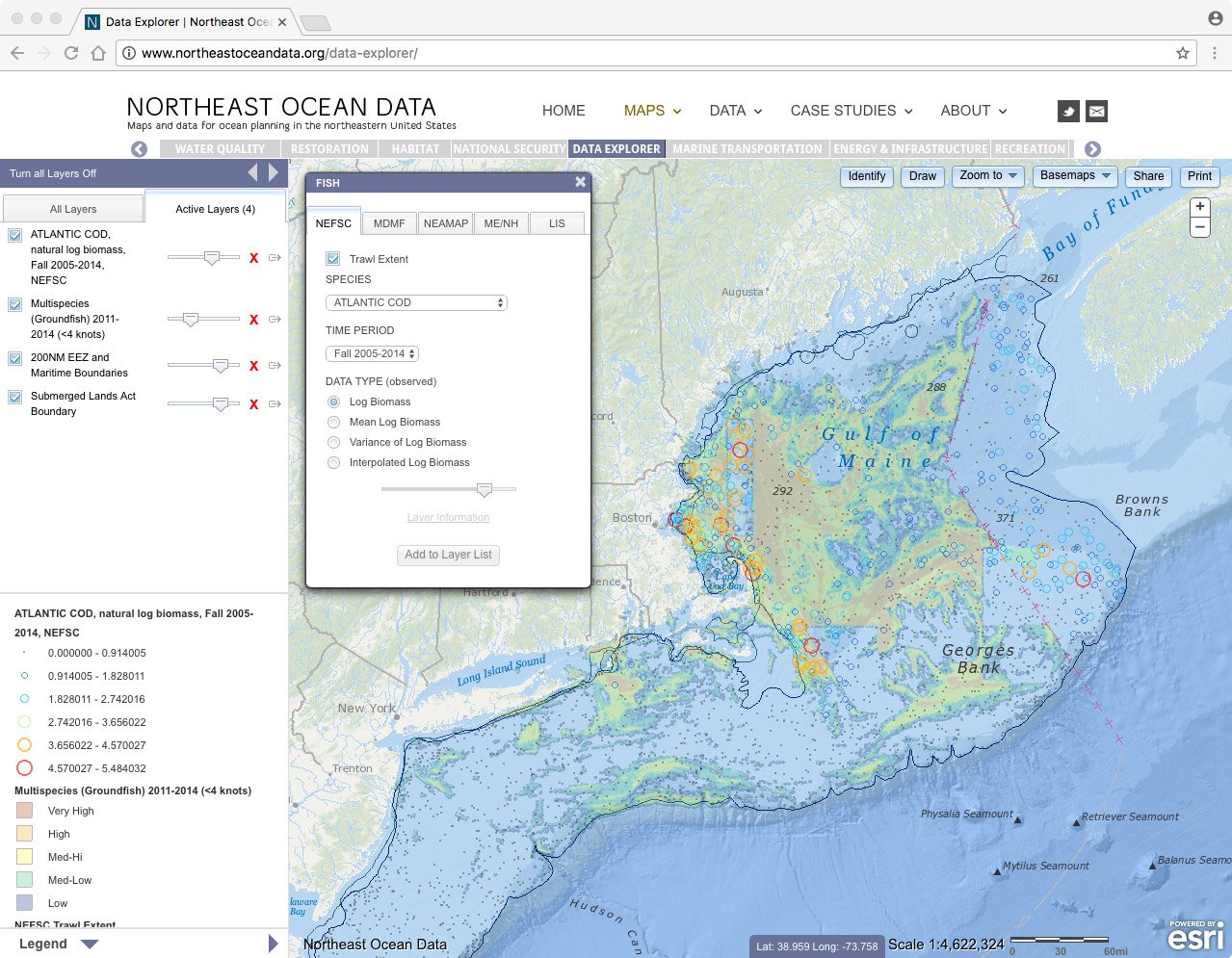Select Interpolated Log Biomass option

[333, 462]
